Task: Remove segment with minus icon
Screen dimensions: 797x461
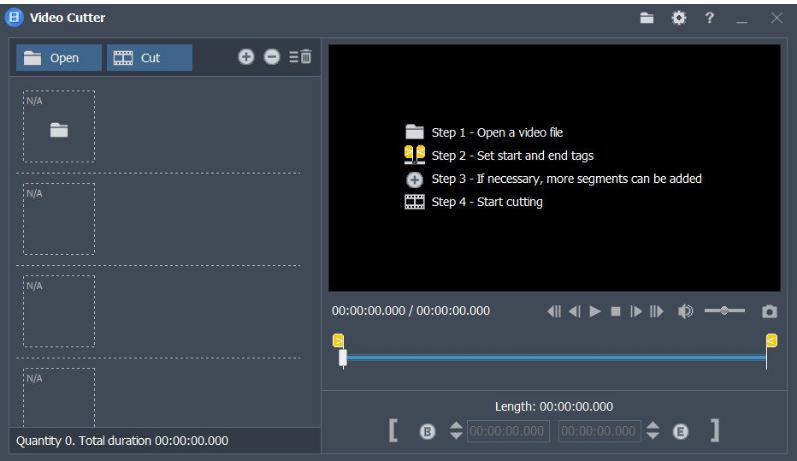Action: tap(272, 57)
